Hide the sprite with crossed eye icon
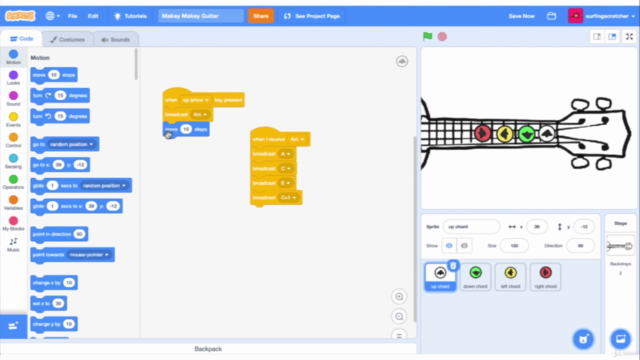 point(464,246)
